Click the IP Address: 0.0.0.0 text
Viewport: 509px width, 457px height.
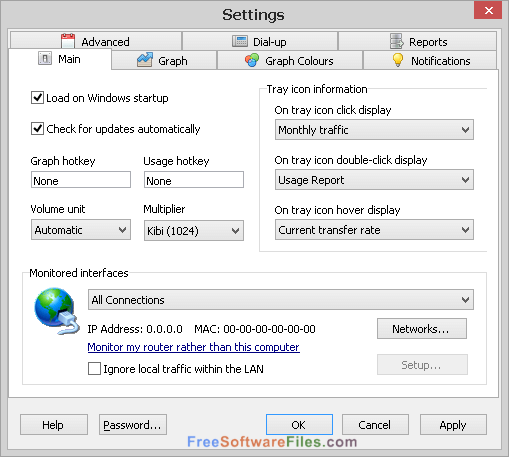pyautogui.click(x=135, y=329)
